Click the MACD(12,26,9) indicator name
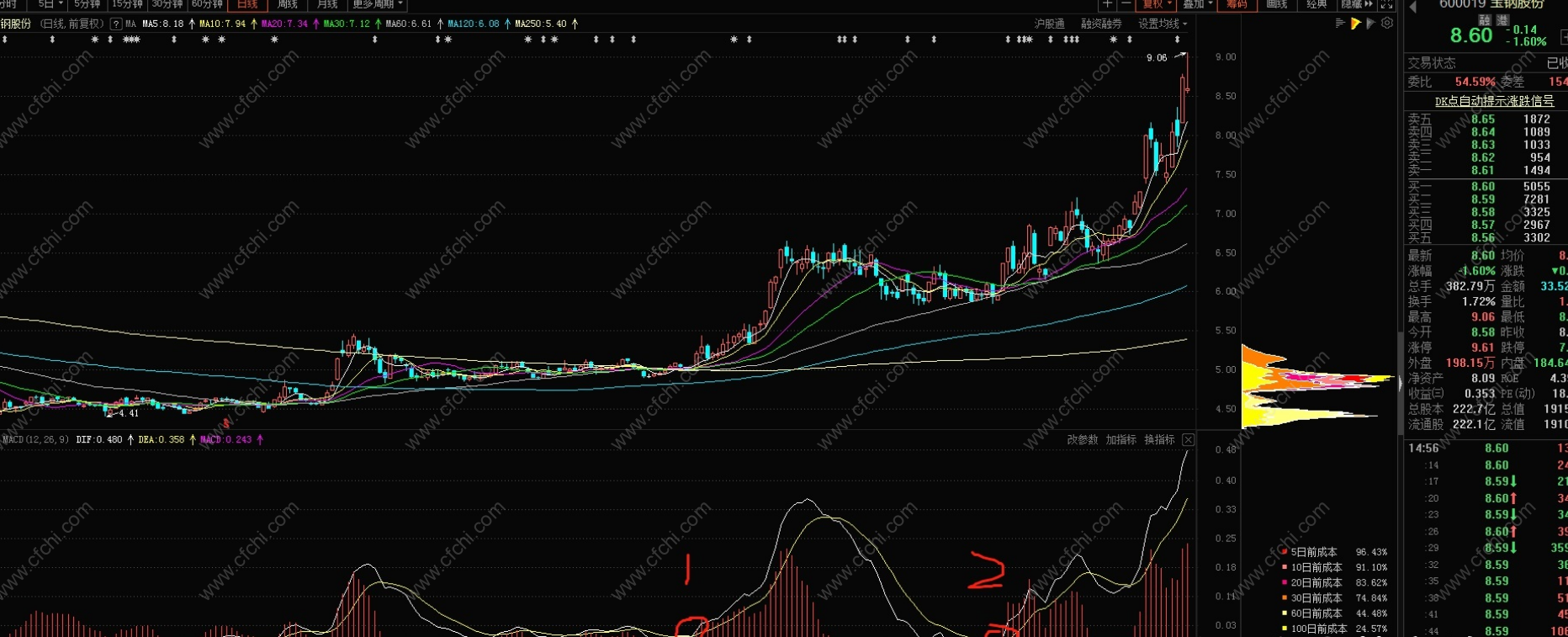Viewport: 1568px width, 637px height. 36,439
